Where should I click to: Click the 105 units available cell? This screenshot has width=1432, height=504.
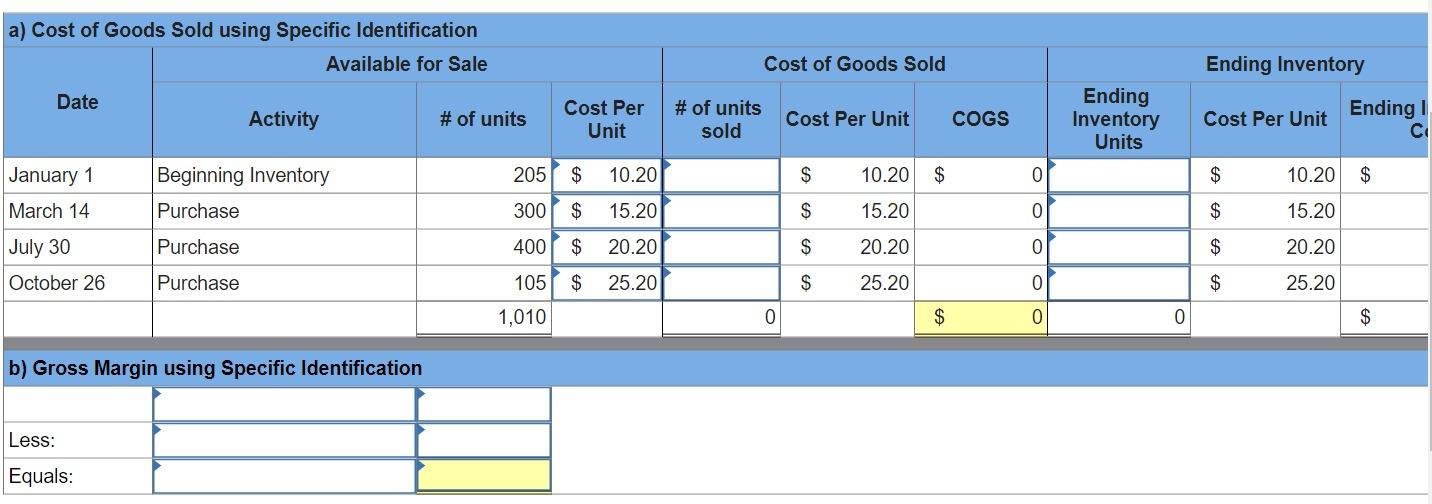pos(484,283)
